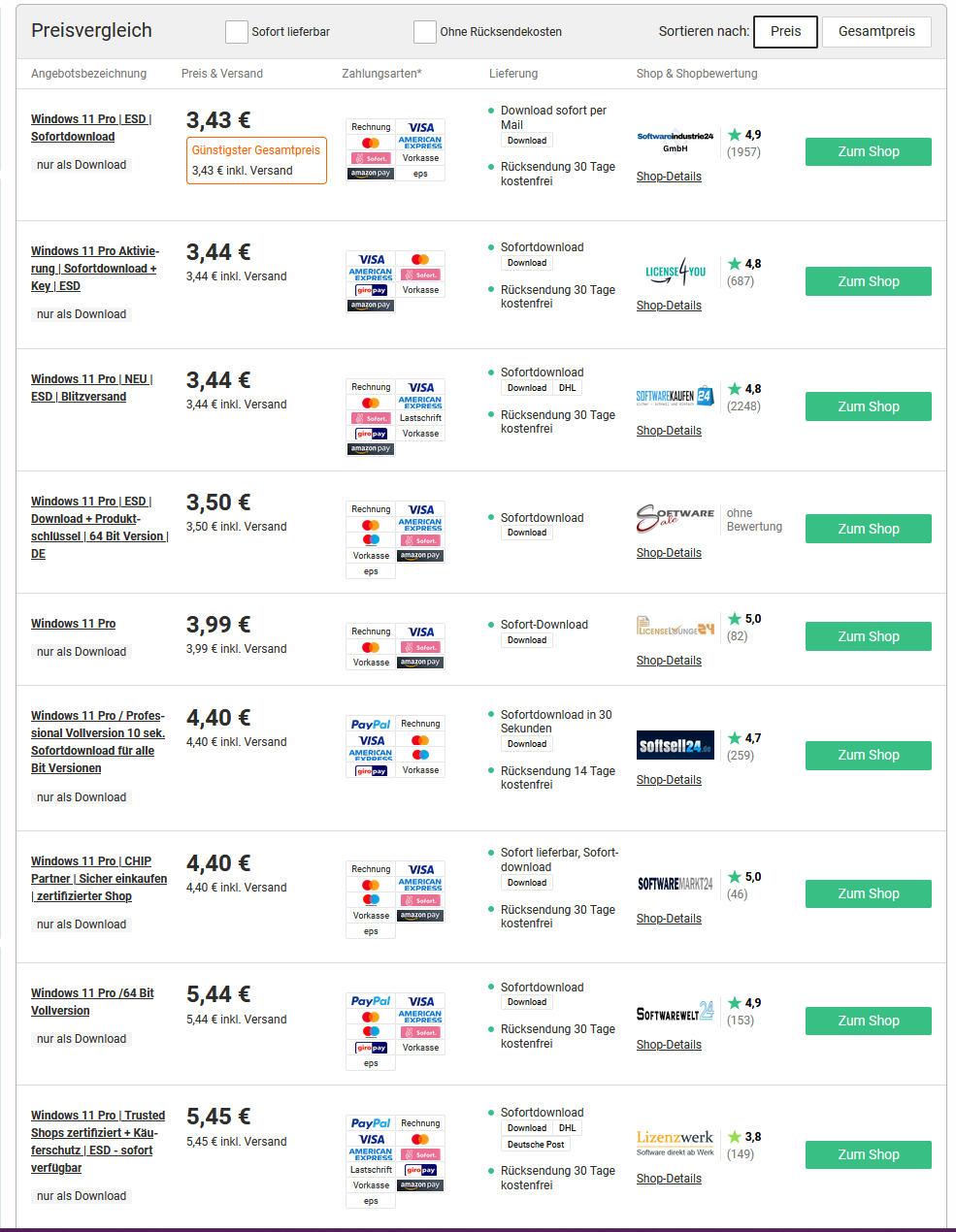Open Shop-Details for Softwareindustrie24

click(669, 177)
